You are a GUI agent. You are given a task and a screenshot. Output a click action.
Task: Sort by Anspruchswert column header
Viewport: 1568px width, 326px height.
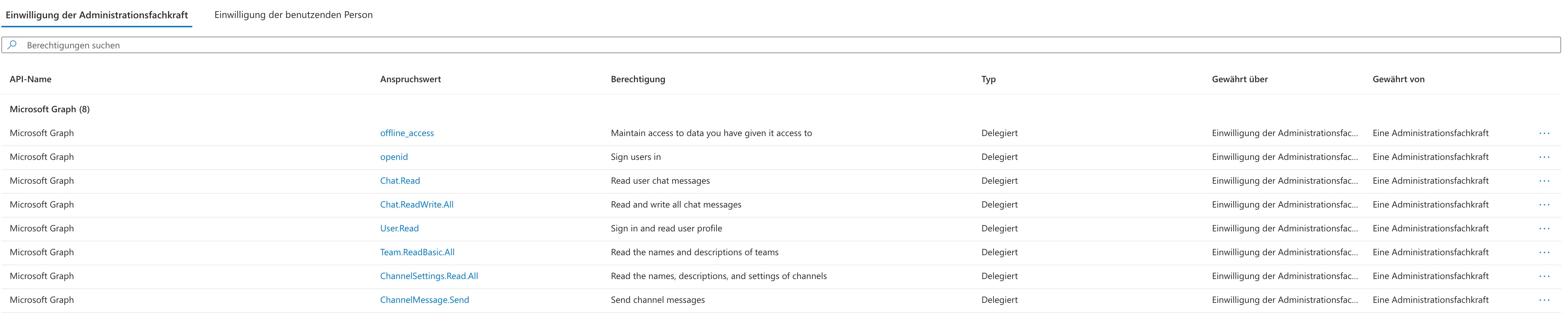pos(410,79)
